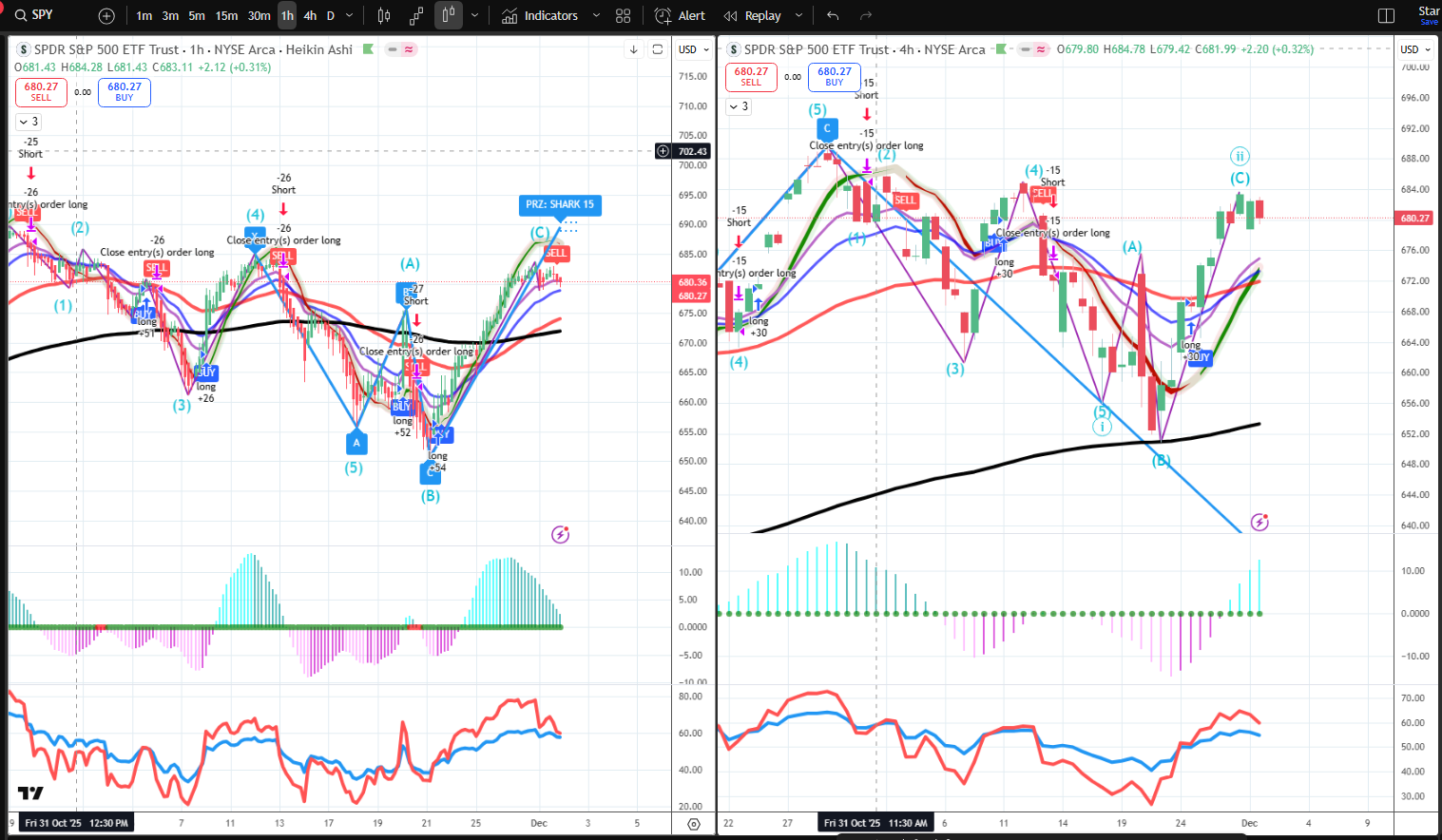Screen dimensions: 1442x840
Task: Open the SPY symbol search
Action: (x=35, y=15)
